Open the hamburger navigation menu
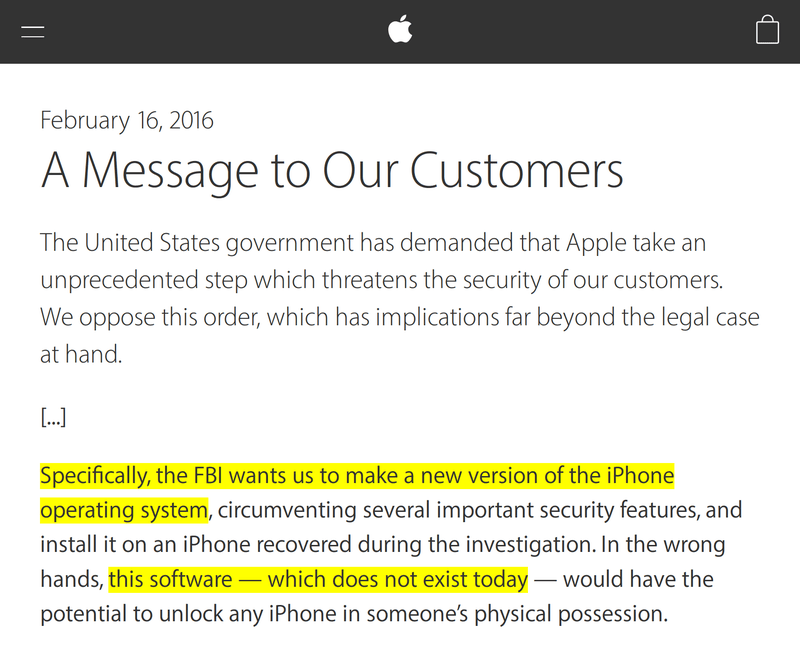This screenshot has height=645, width=800. point(33,32)
